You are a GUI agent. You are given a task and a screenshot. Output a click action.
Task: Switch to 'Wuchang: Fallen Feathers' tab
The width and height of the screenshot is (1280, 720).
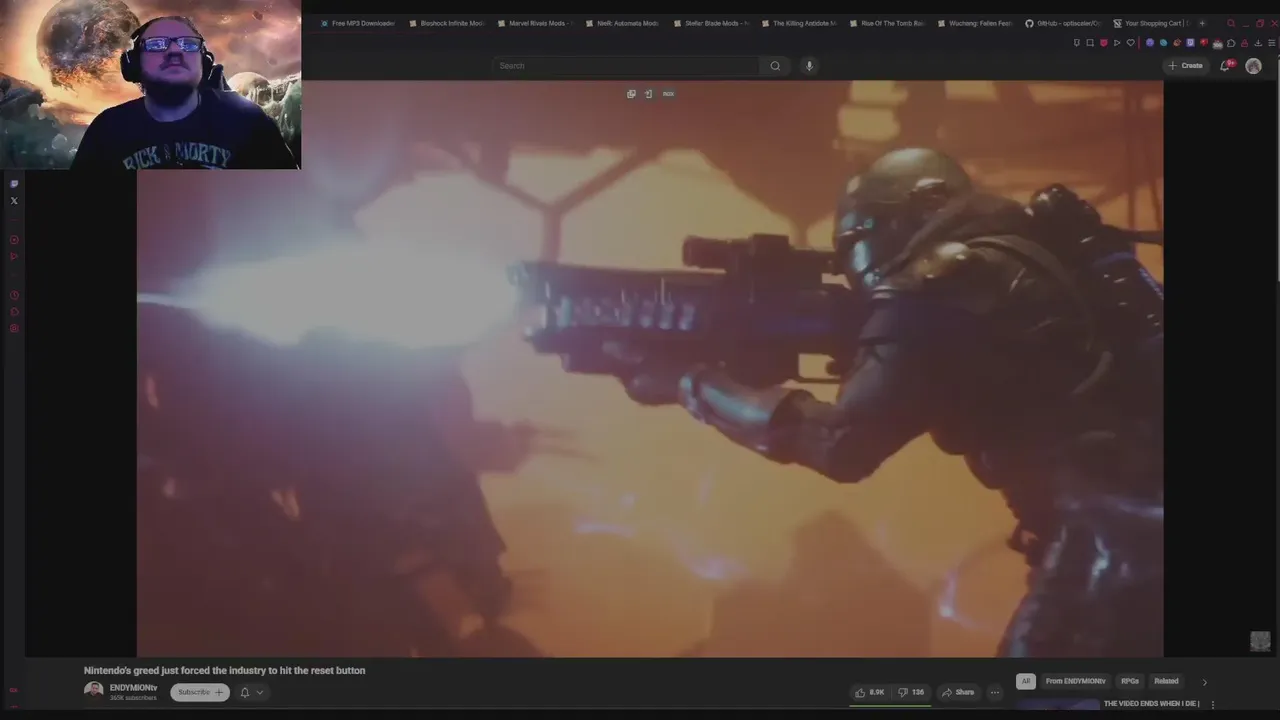[x=975, y=23]
